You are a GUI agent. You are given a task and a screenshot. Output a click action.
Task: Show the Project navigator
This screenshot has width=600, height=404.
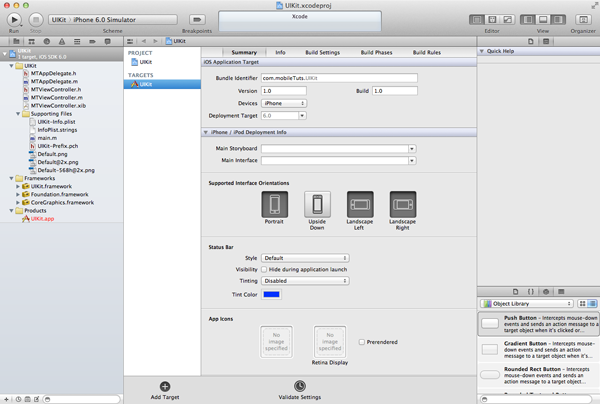(16, 41)
